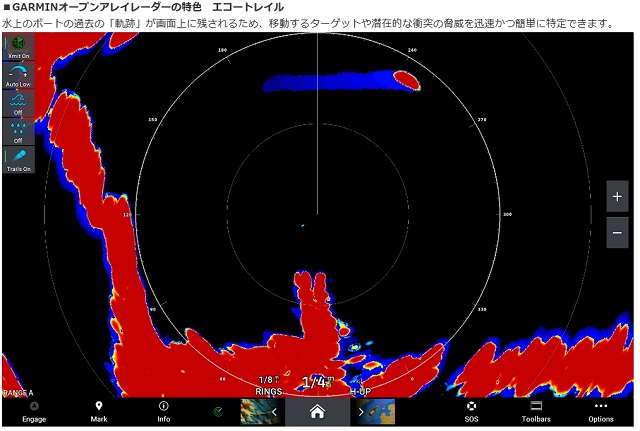Image resolution: width=640 pixels, height=431 pixels.
Task: Zoom in with the plus button
Action: pos(617,197)
